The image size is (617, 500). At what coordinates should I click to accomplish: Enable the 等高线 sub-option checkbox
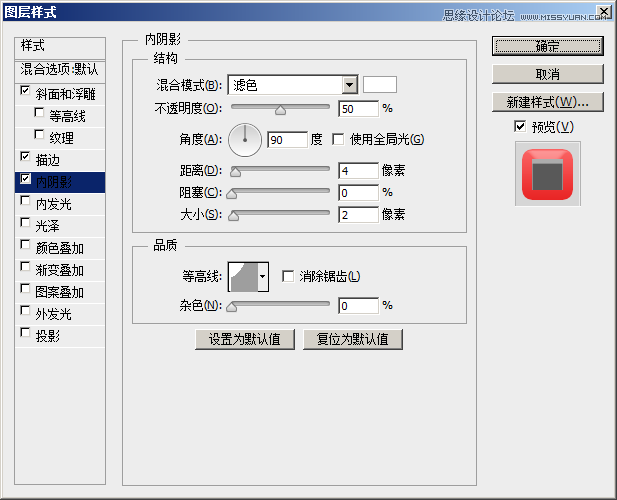pyautogui.click(x=39, y=113)
